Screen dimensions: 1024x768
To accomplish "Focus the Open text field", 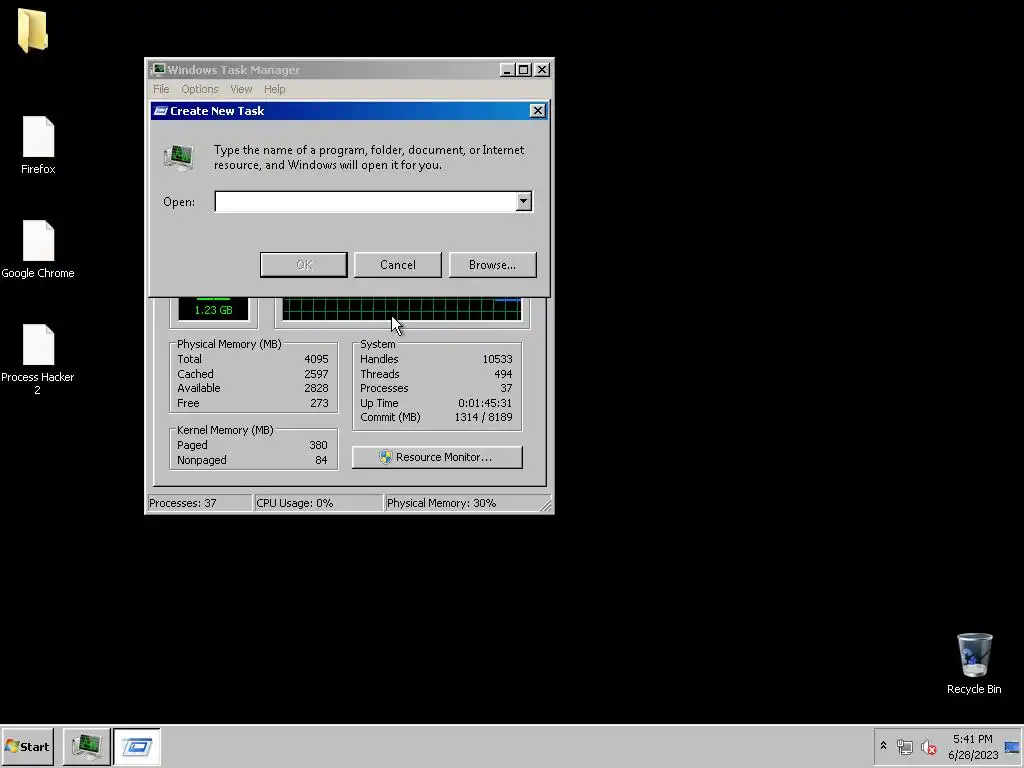I will click(366, 202).
